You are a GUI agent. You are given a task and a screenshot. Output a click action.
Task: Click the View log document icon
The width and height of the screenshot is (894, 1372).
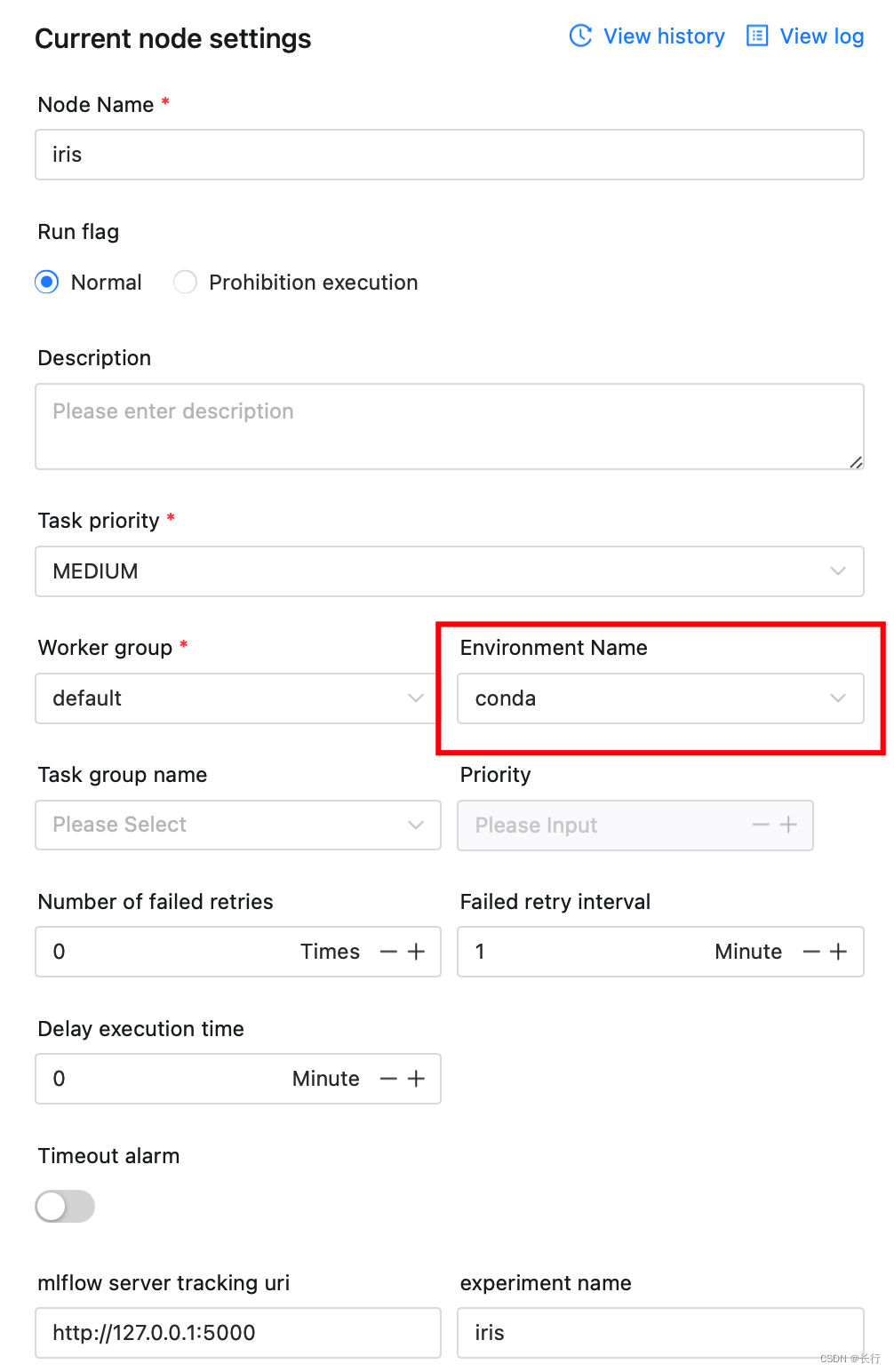coord(757,36)
